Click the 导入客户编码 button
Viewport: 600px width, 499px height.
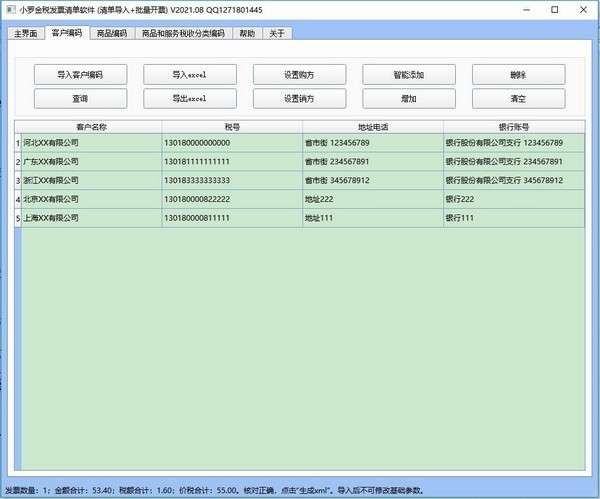pos(80,75)
